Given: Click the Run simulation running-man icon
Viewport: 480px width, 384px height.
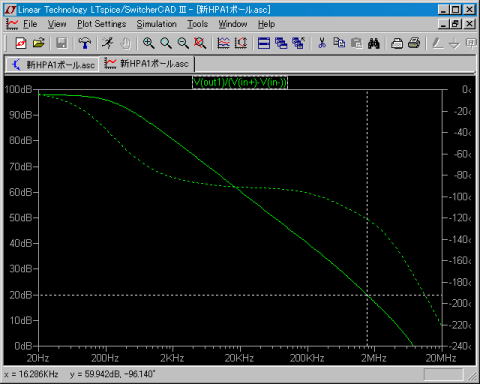Looking at the screenshot, I should (108, 43).
